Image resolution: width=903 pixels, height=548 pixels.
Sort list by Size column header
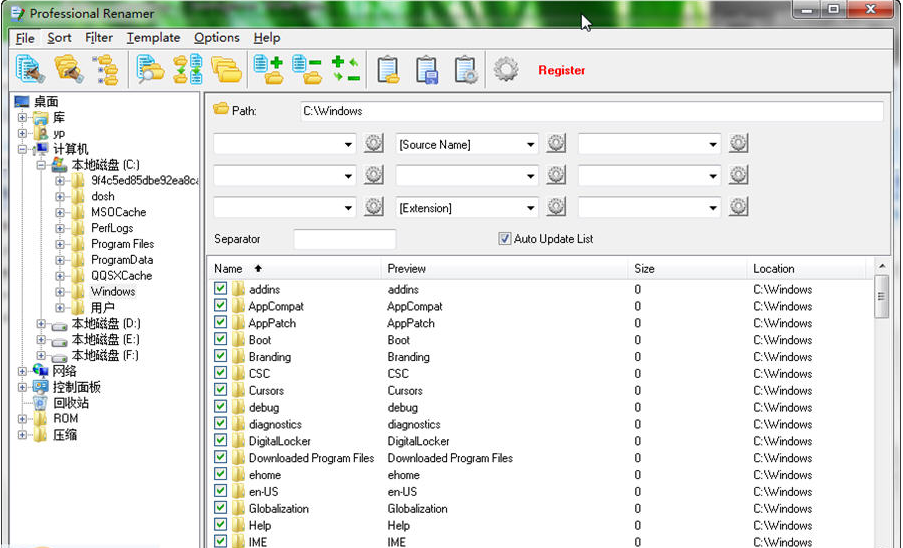click(x=645, y=268)
